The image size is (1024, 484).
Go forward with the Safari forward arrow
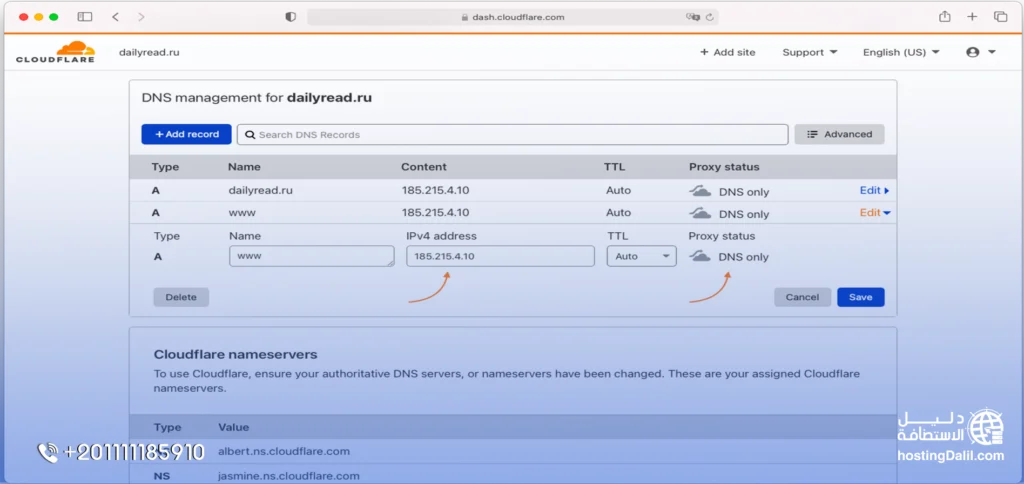tap(141, 17)
